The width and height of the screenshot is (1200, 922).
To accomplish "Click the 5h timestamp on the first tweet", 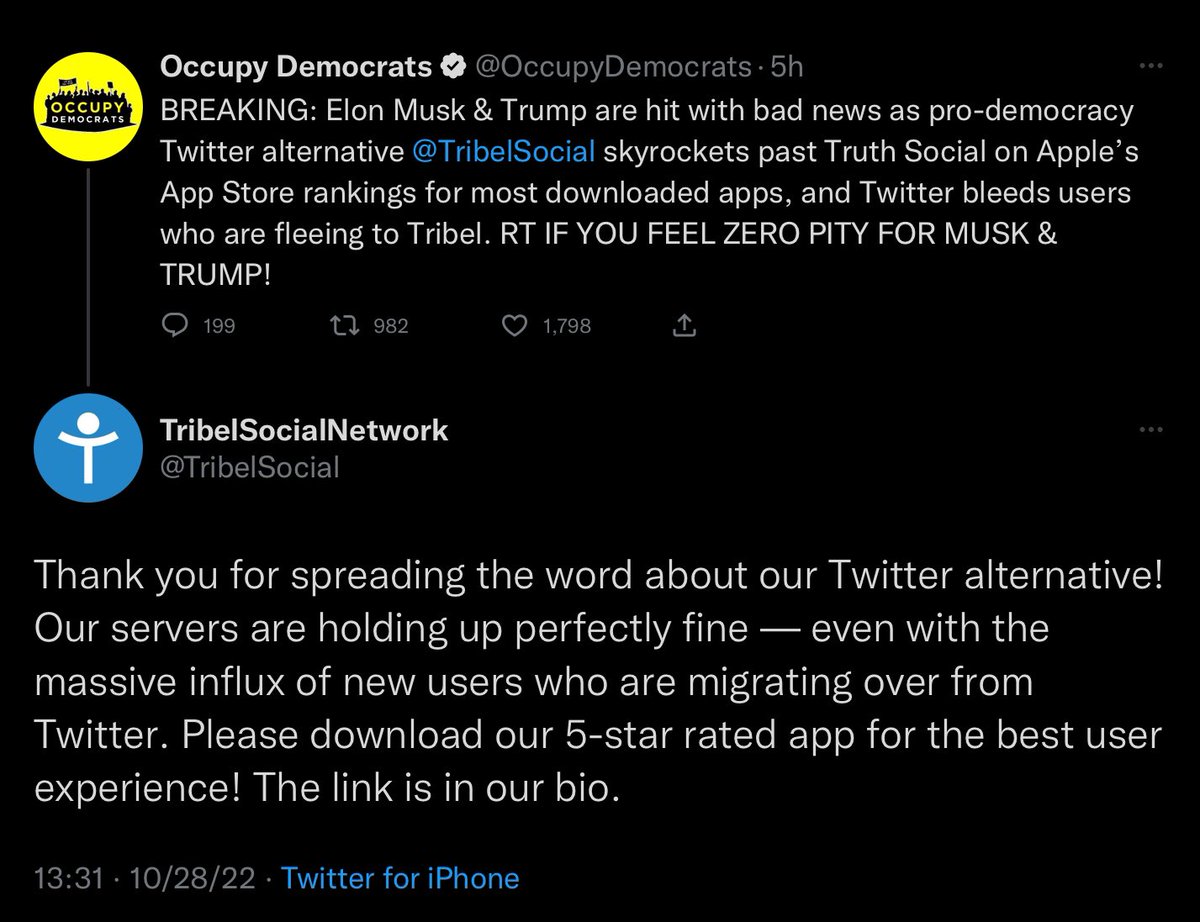I will tap(786, 67).
